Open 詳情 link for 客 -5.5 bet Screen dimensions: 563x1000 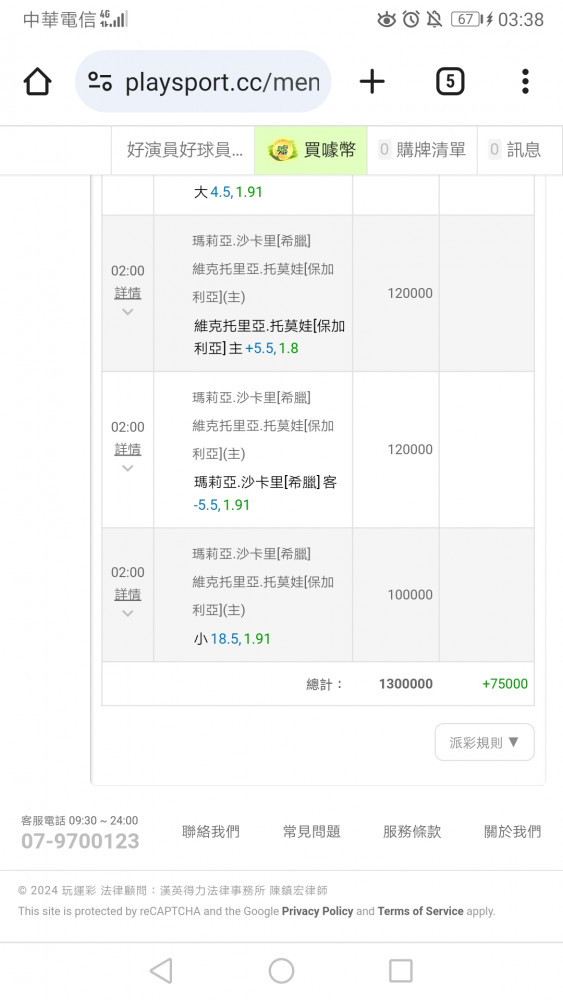click(x=128, y=450)
